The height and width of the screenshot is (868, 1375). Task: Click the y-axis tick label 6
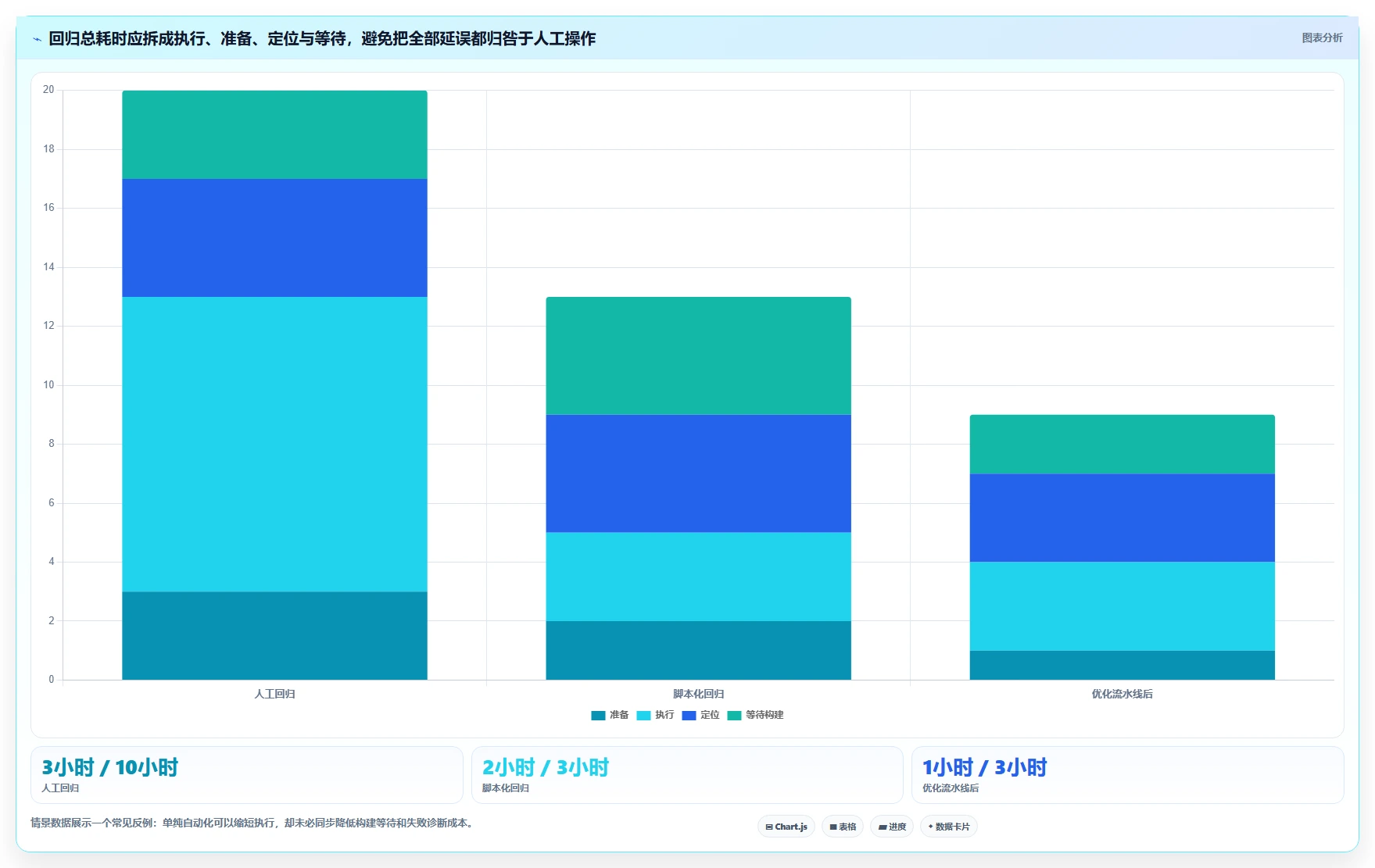coord(52,503)
